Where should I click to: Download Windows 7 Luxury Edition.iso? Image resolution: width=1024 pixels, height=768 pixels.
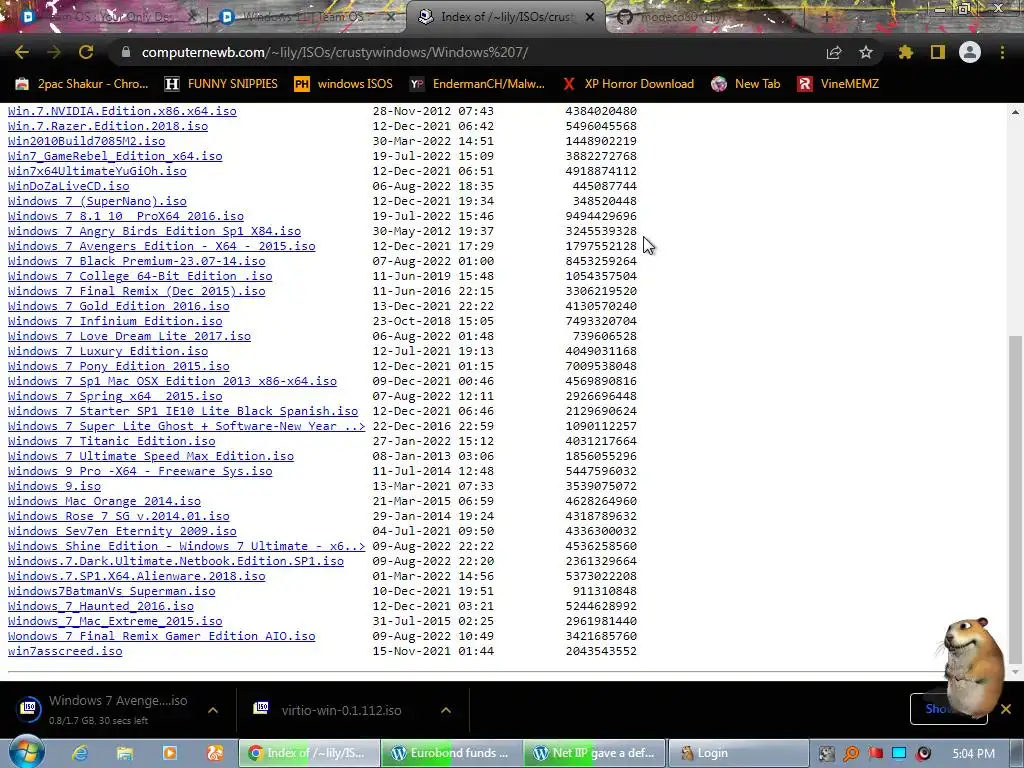tap(108, 351)
